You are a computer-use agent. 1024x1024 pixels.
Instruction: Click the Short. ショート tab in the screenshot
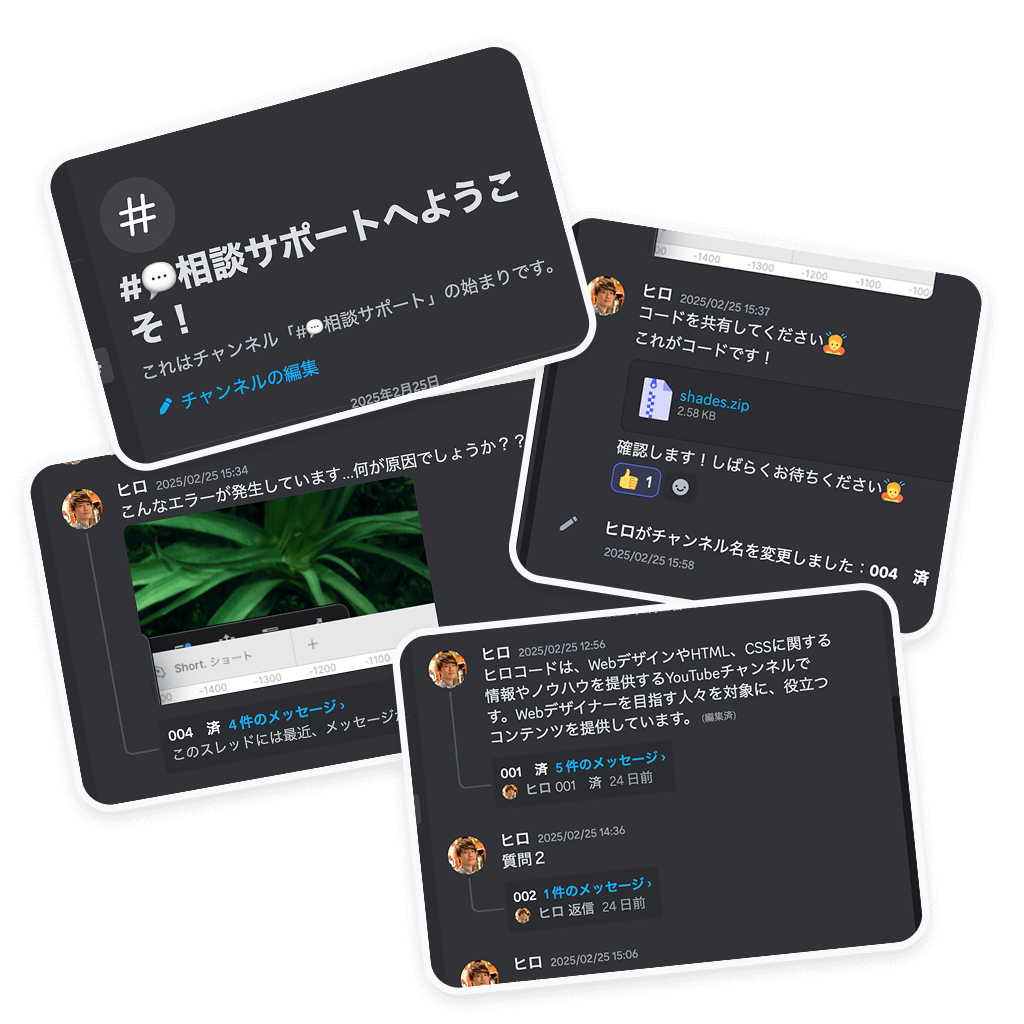click(213, 662)
